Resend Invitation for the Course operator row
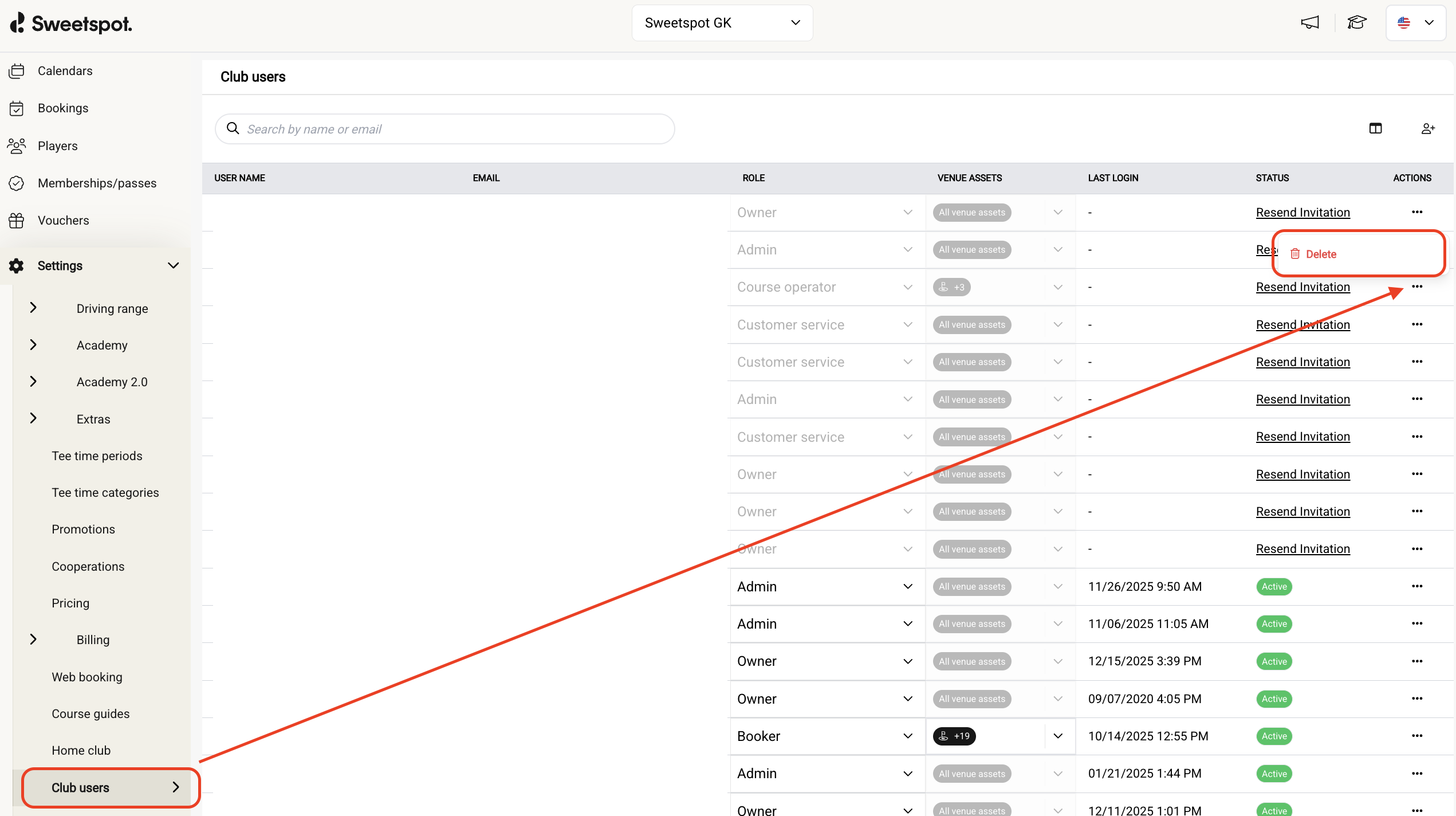This screenshot has width=1456, height=816. point(1302,287)
